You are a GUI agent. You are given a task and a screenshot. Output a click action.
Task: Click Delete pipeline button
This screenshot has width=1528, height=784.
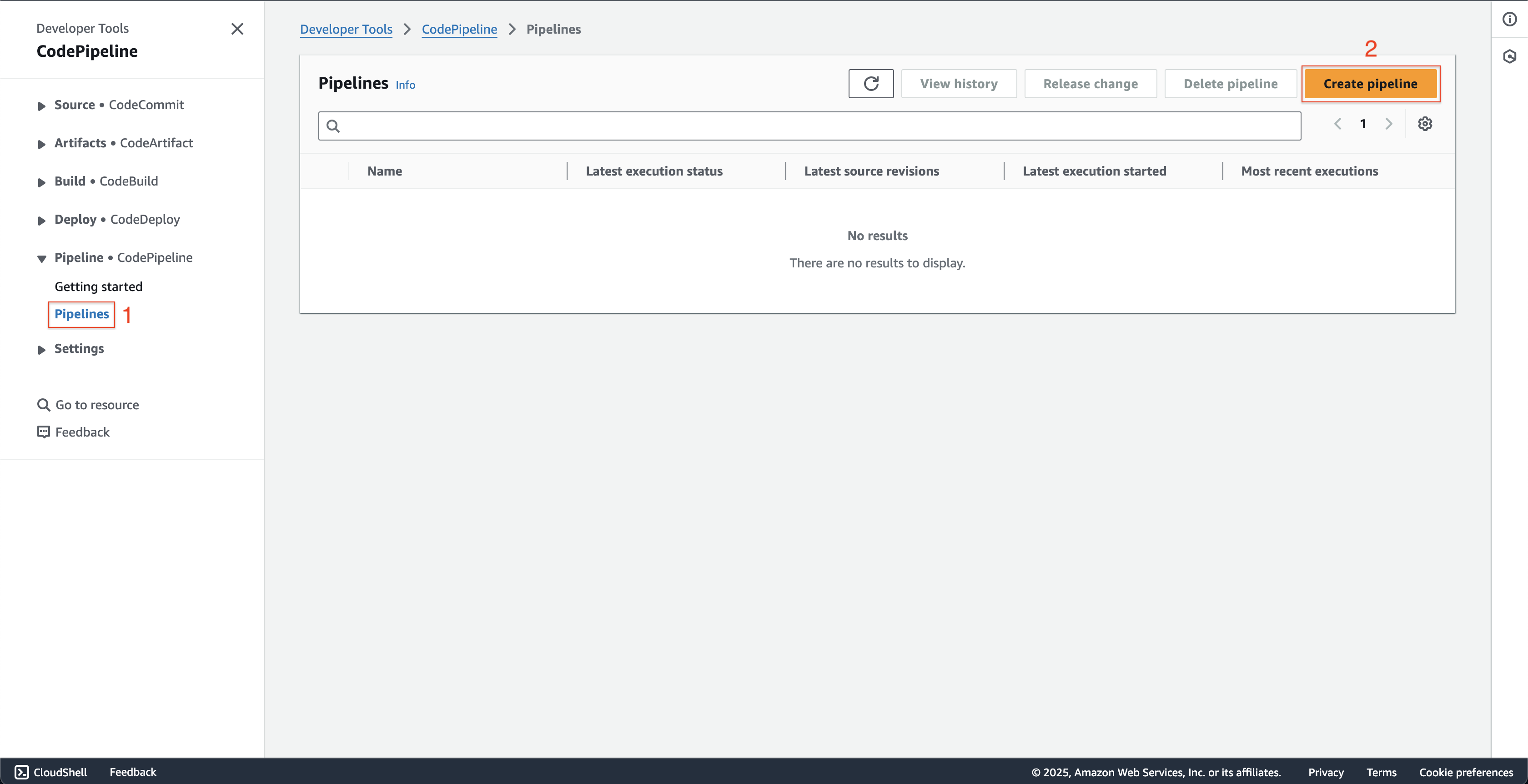point(1230,84)
